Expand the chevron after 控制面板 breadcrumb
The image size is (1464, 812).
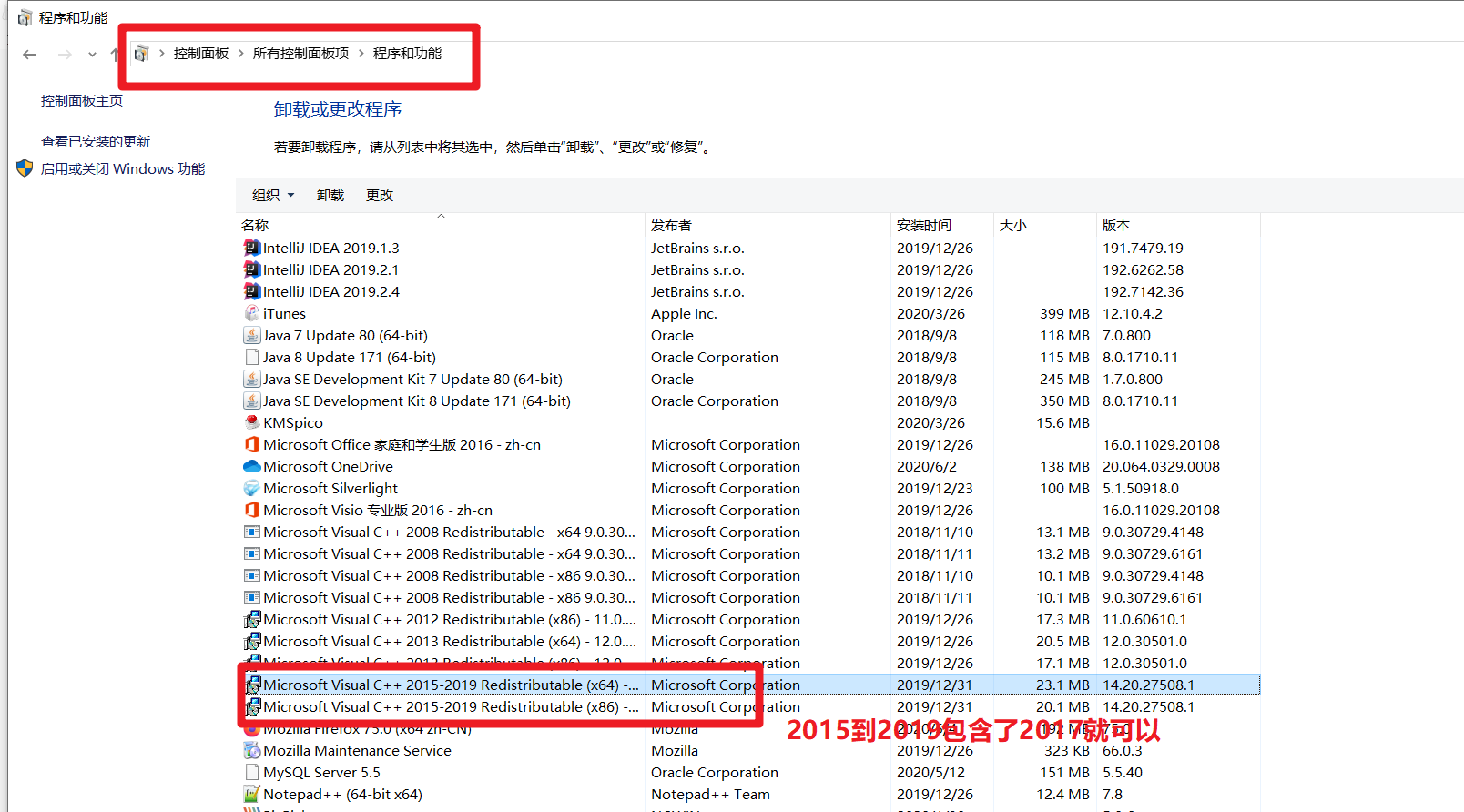(x=241, y=54)
